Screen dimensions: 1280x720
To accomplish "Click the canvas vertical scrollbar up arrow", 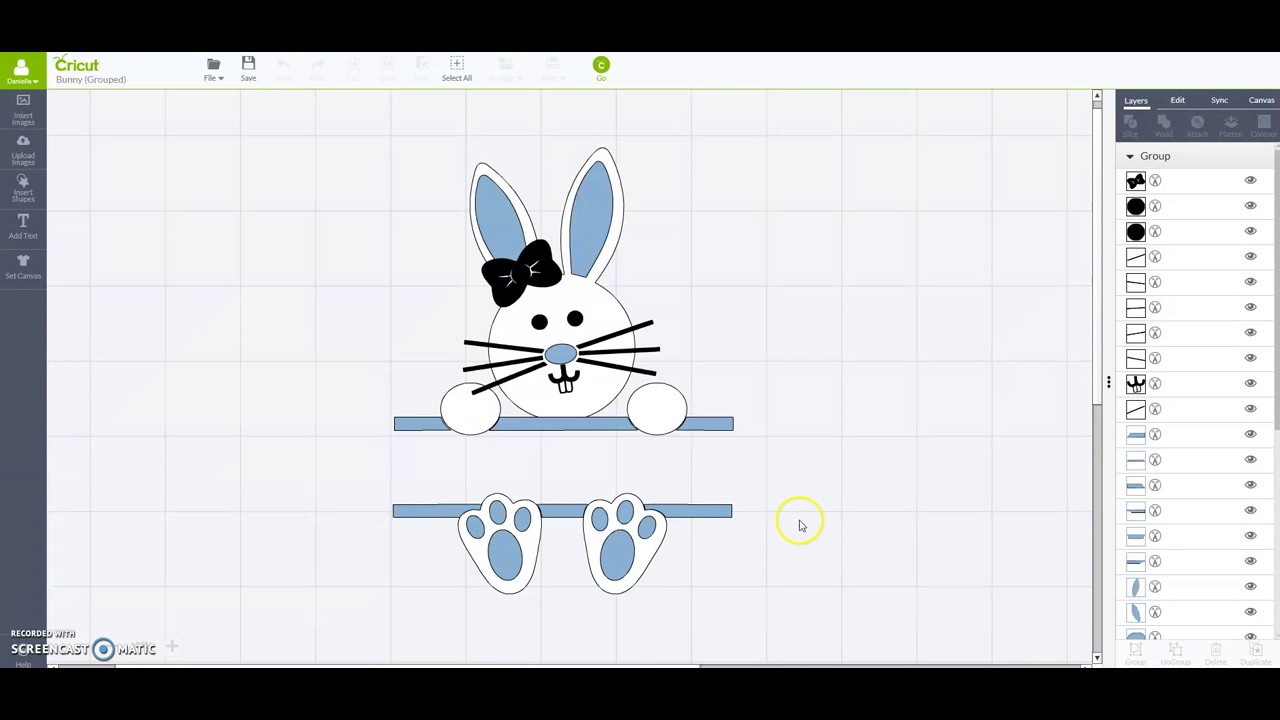I will click(x=1097, y=96).
